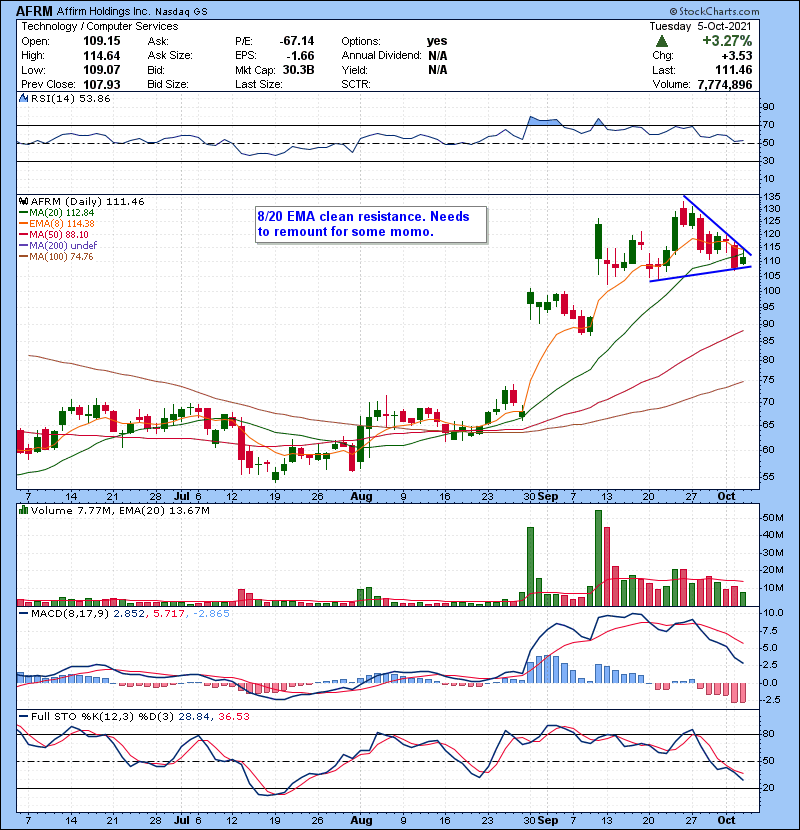Image resolution: width=800 pixels, height=830 pixels.
Task: Click the P/E value -67.14
Action: tap(296, 41)
